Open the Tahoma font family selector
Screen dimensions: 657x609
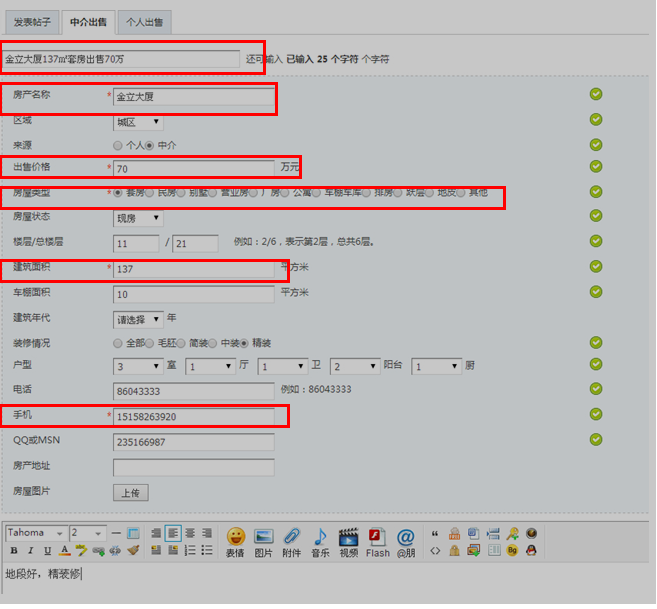coord(36,533)
